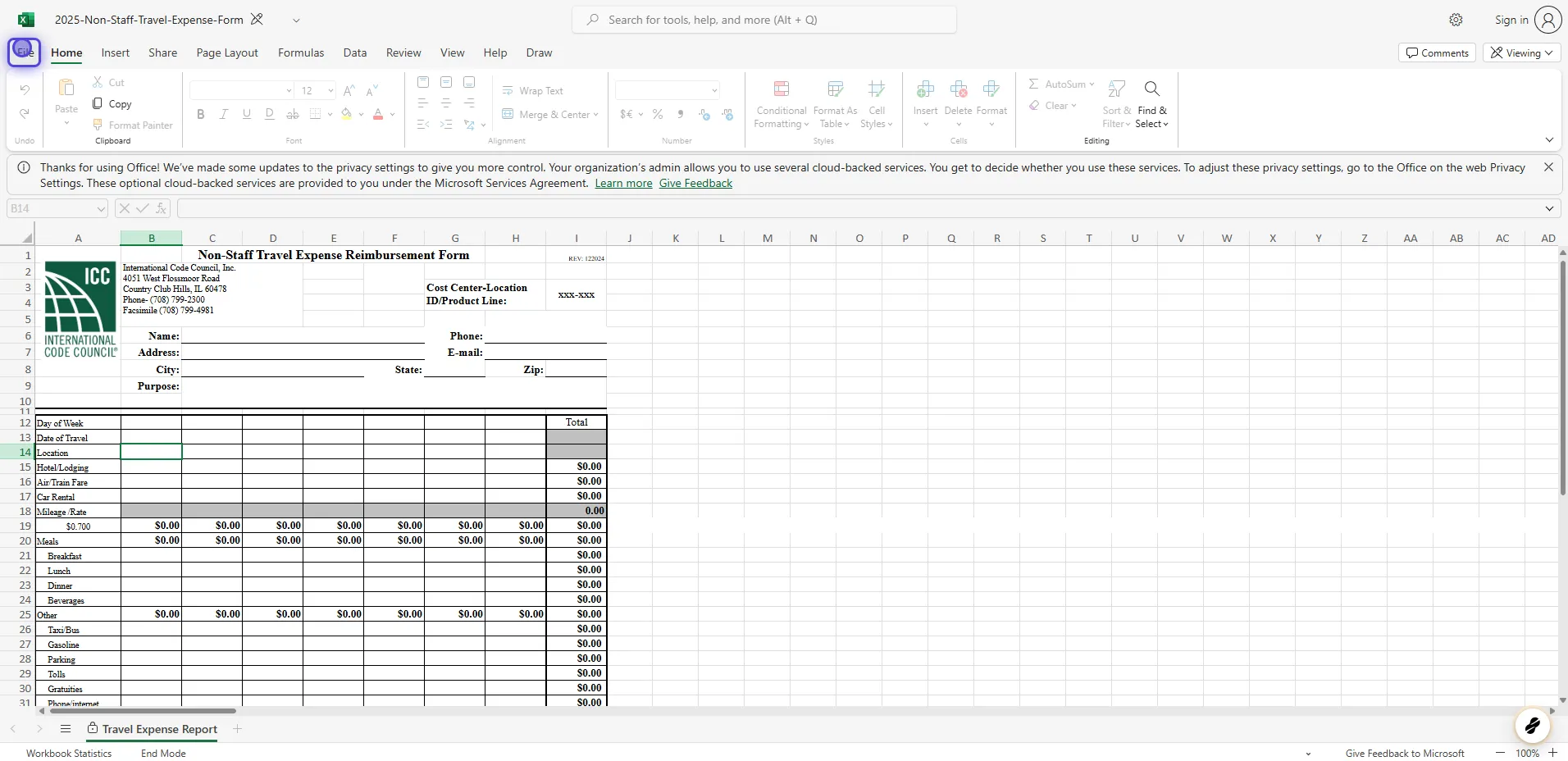Click the Top Align icon
Viewport: 1568px width, 761px height.
[423, 82]
